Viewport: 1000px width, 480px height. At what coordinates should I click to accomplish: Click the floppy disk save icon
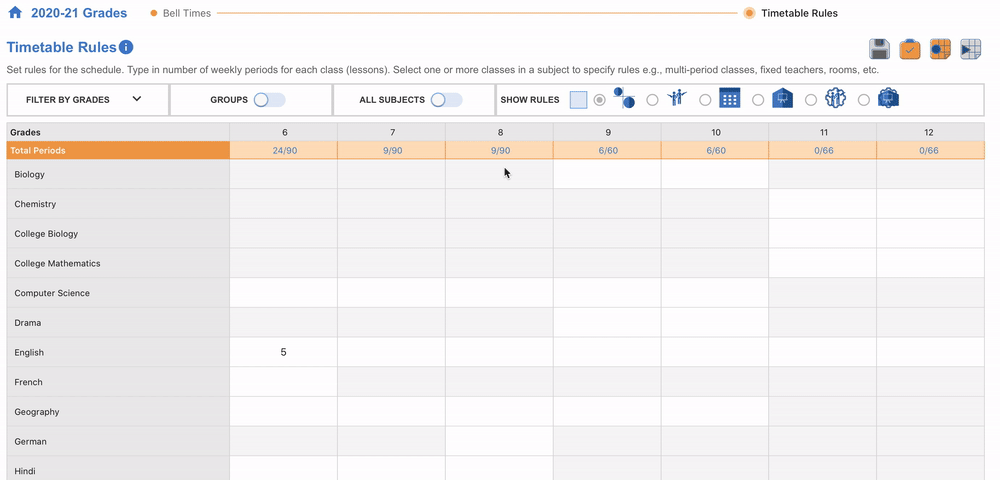point(879,49)
